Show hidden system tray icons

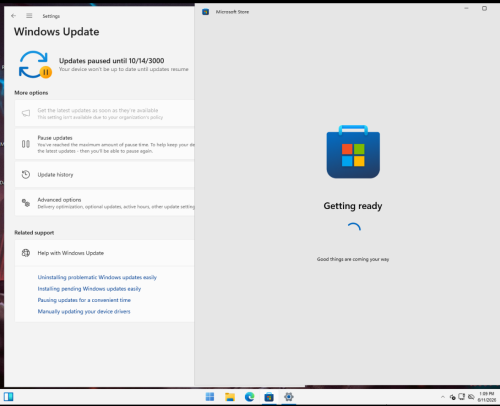coord(443,397)
